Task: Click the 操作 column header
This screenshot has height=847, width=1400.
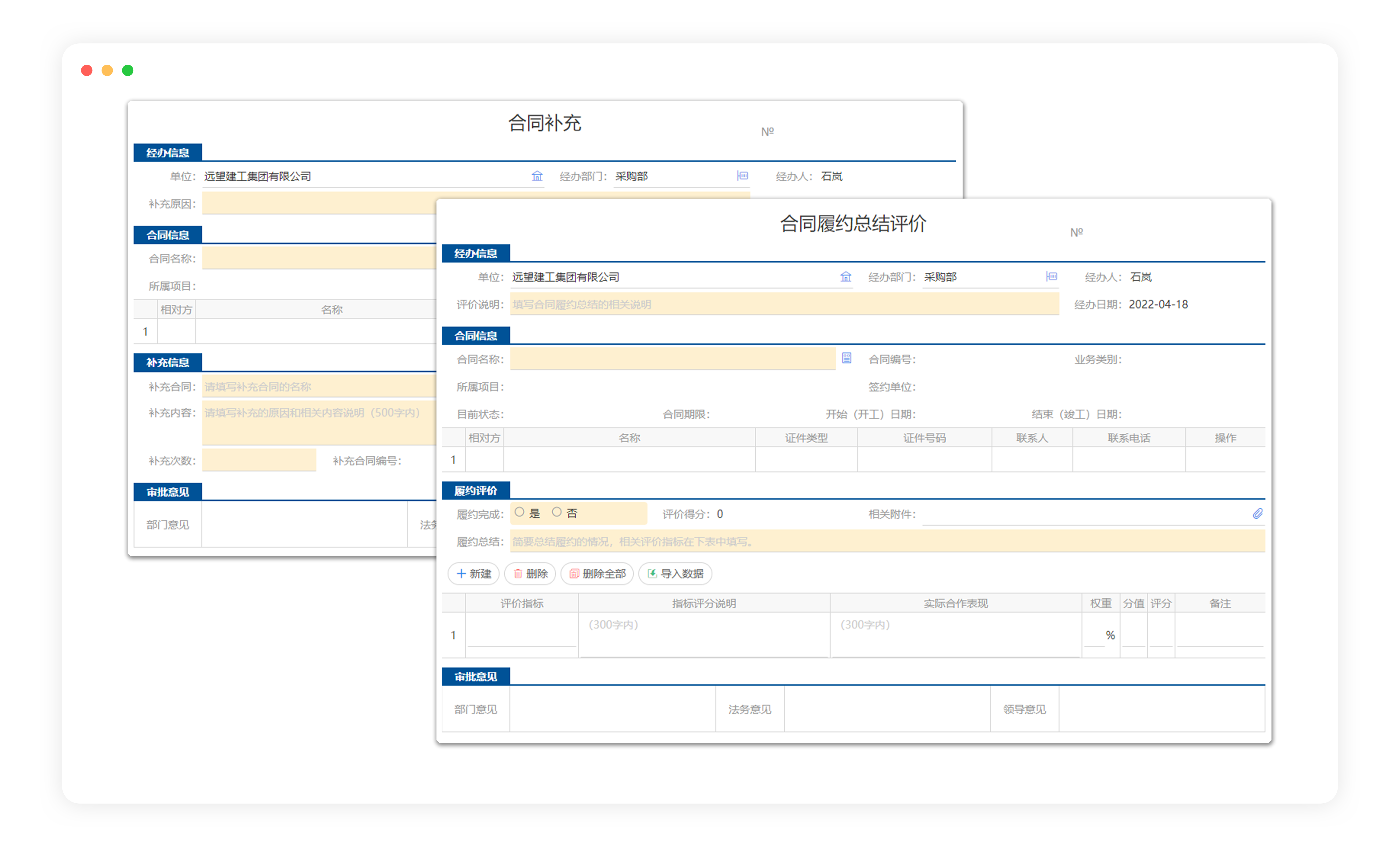Action: coord(1225,438)
